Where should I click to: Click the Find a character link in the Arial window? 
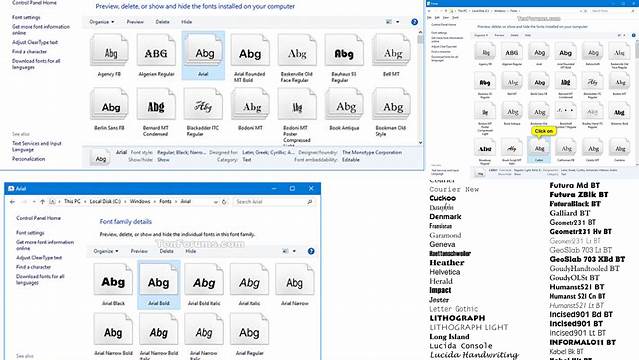click(x=33, y=267)
